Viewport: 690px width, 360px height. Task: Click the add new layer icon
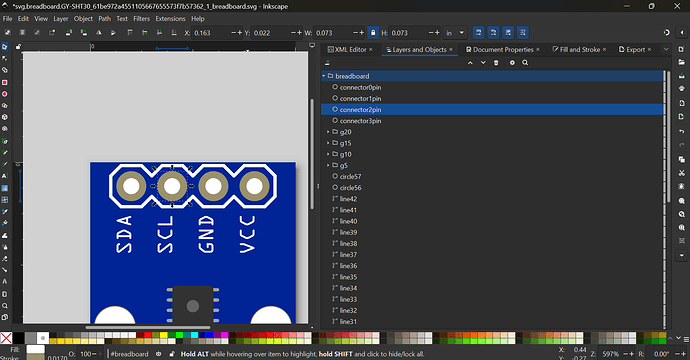(327, 62)
